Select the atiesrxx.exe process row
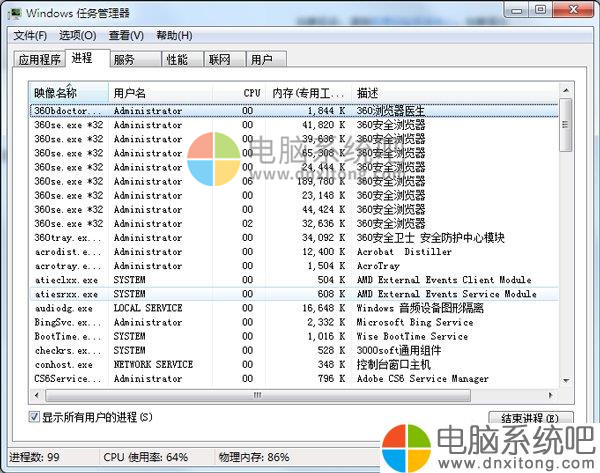Viewport: 600px width, 473px height. [x=65, y=295]
